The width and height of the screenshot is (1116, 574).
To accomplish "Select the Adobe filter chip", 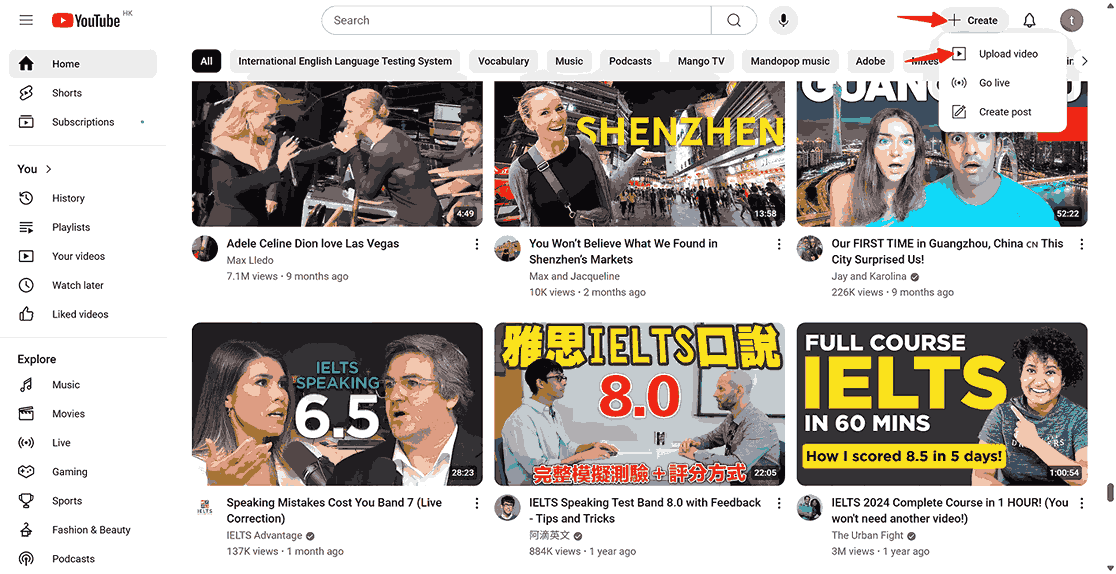I will click(870, 61).
